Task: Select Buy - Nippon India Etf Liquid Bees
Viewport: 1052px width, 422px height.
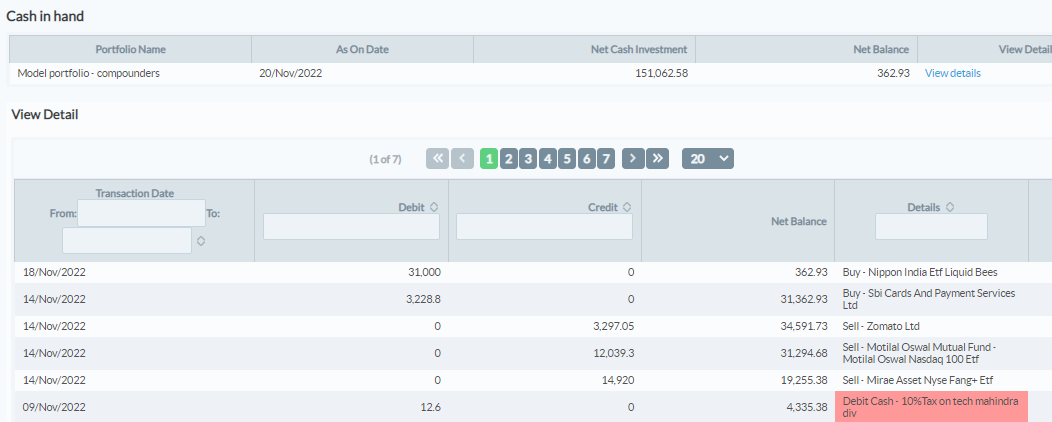Action: coord(920,272)
